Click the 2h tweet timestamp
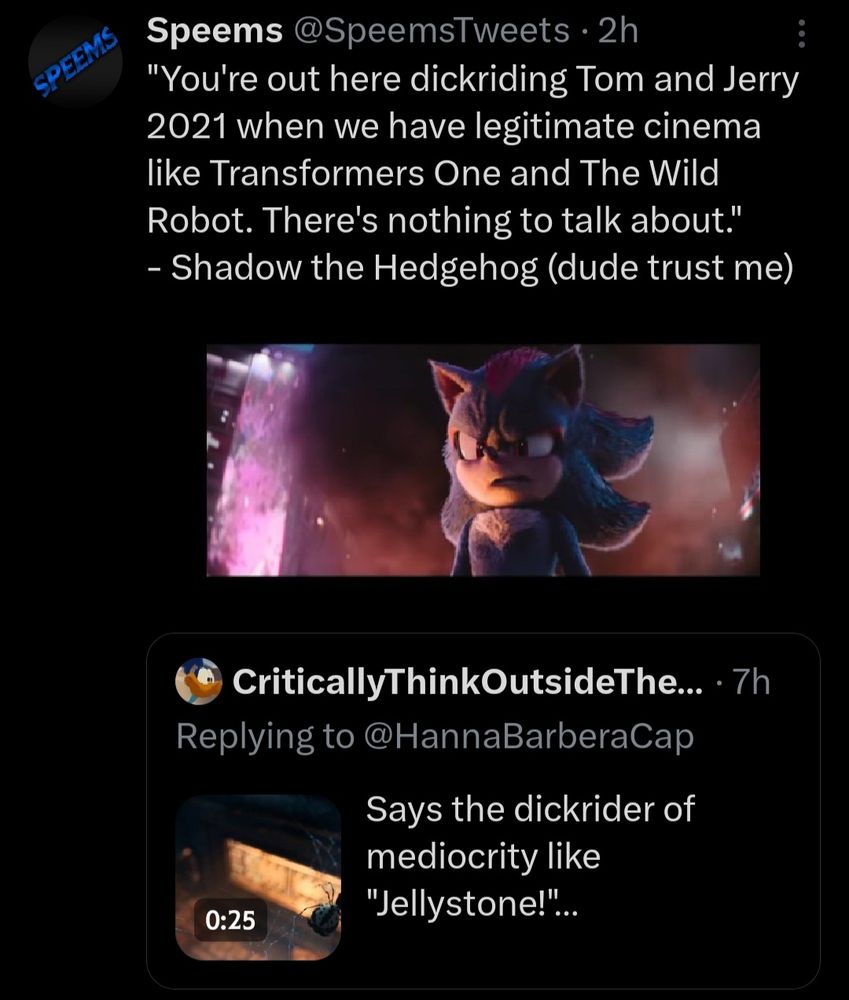The height and width of the screenshot is (1000, 849). tap(616, 31)
